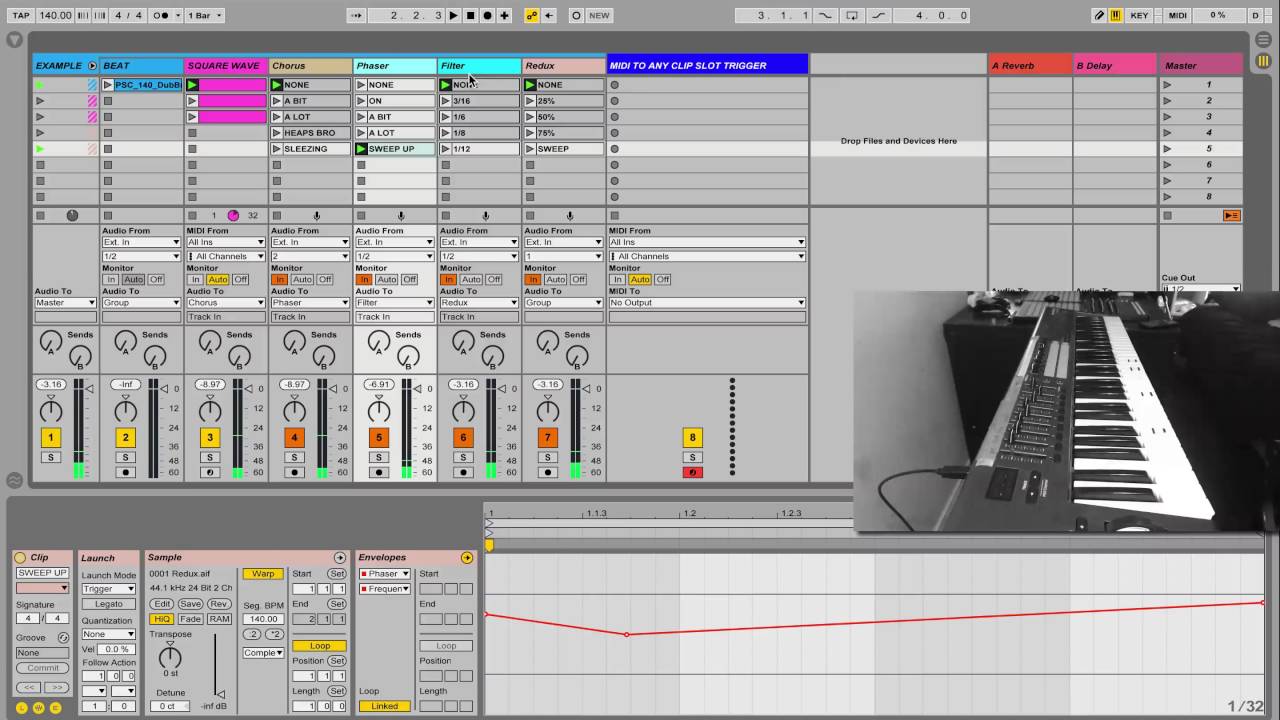Open the Filter track Audio To dropdown showing Redux
The height and width of the screenshot is (720, 1280).
point(479,302)
